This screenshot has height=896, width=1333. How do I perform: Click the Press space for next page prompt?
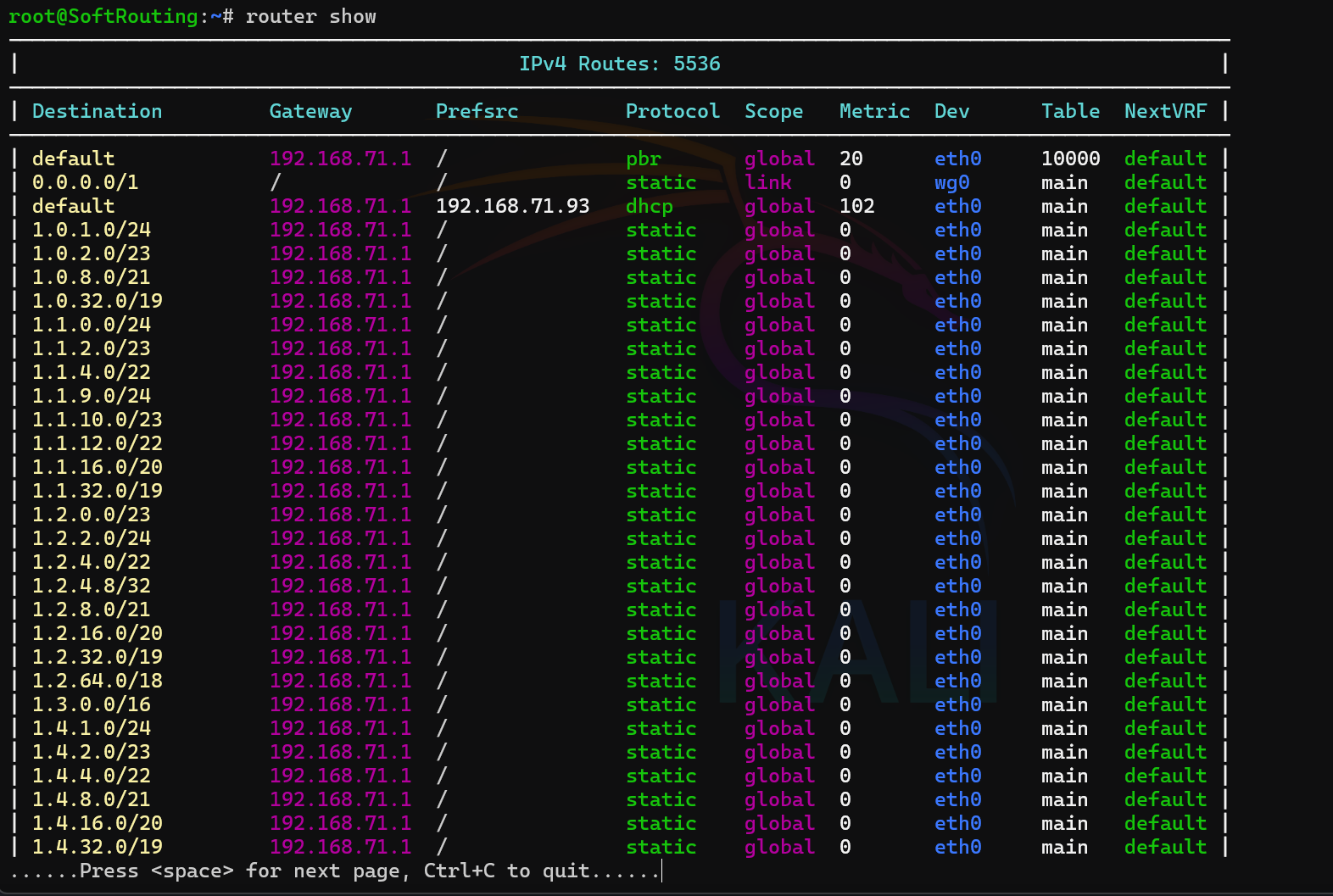[x=335, y=871]
